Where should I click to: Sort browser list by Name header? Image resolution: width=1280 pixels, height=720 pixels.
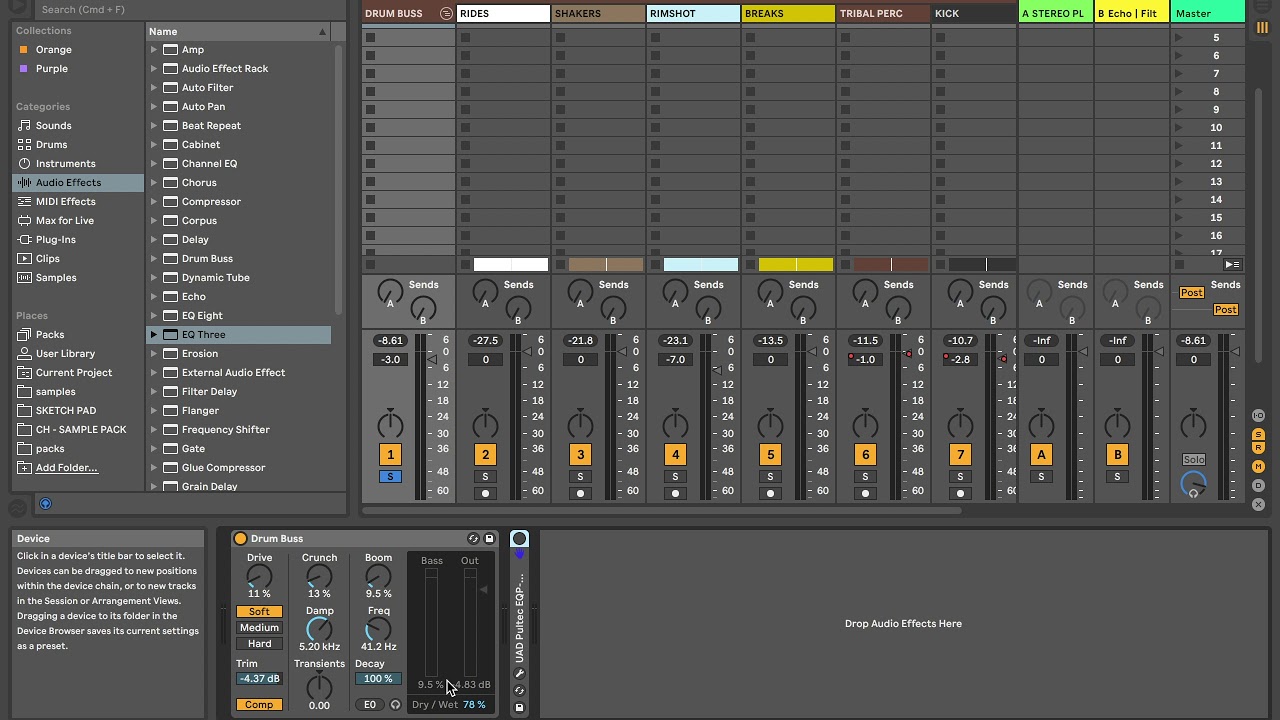[x=239, y=32]
